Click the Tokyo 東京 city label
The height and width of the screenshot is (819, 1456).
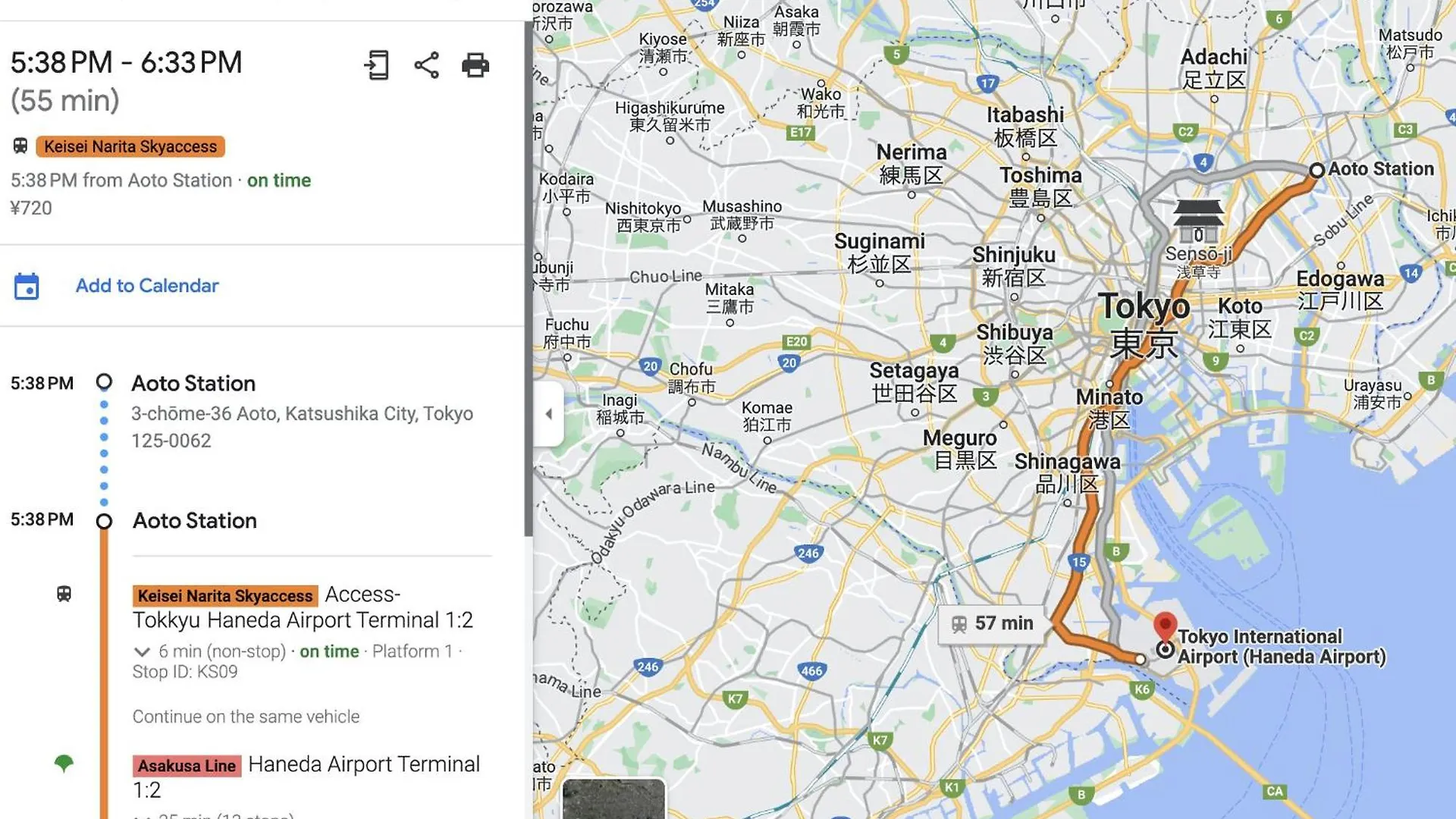(x=1144, y=325)
